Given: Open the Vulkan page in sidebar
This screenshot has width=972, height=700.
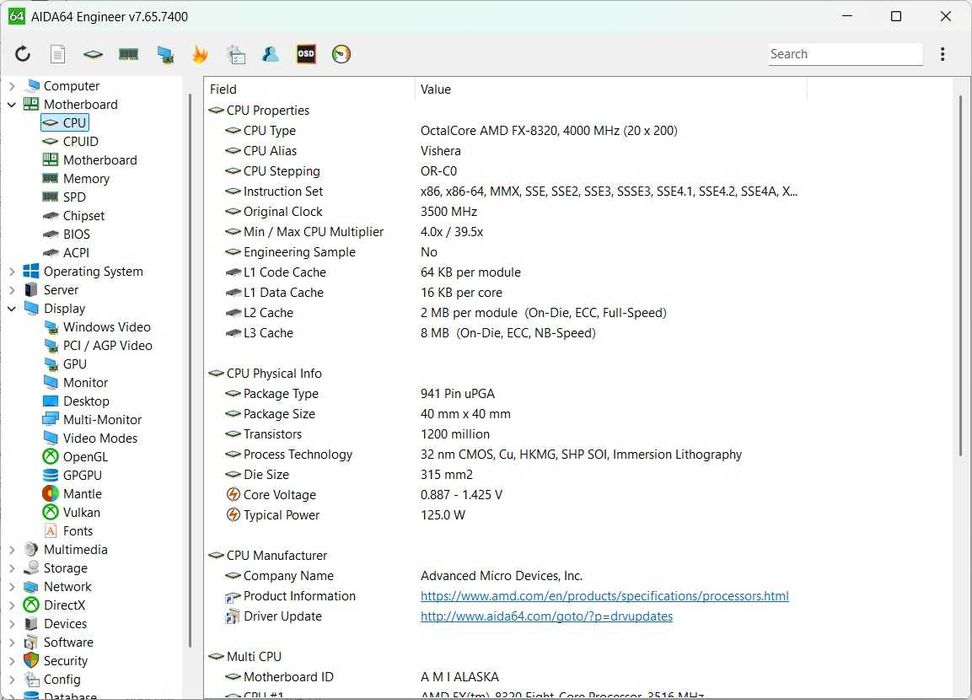Looking at the screenshot, I should pos(81,513).
